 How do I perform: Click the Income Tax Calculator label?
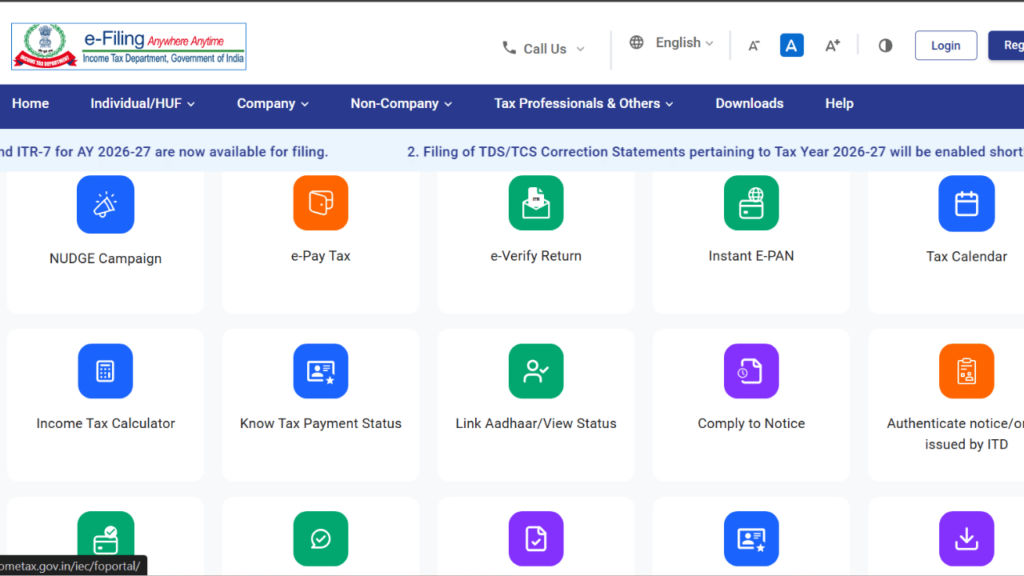105,423
